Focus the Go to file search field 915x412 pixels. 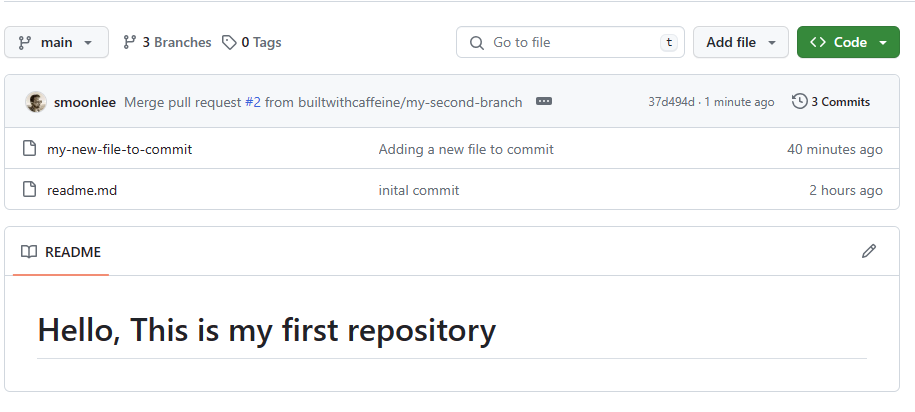click(x=570, y=42)
